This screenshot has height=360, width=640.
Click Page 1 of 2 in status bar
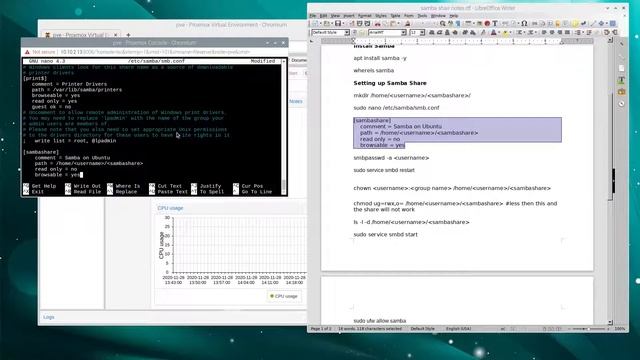[x=321, y=329]
